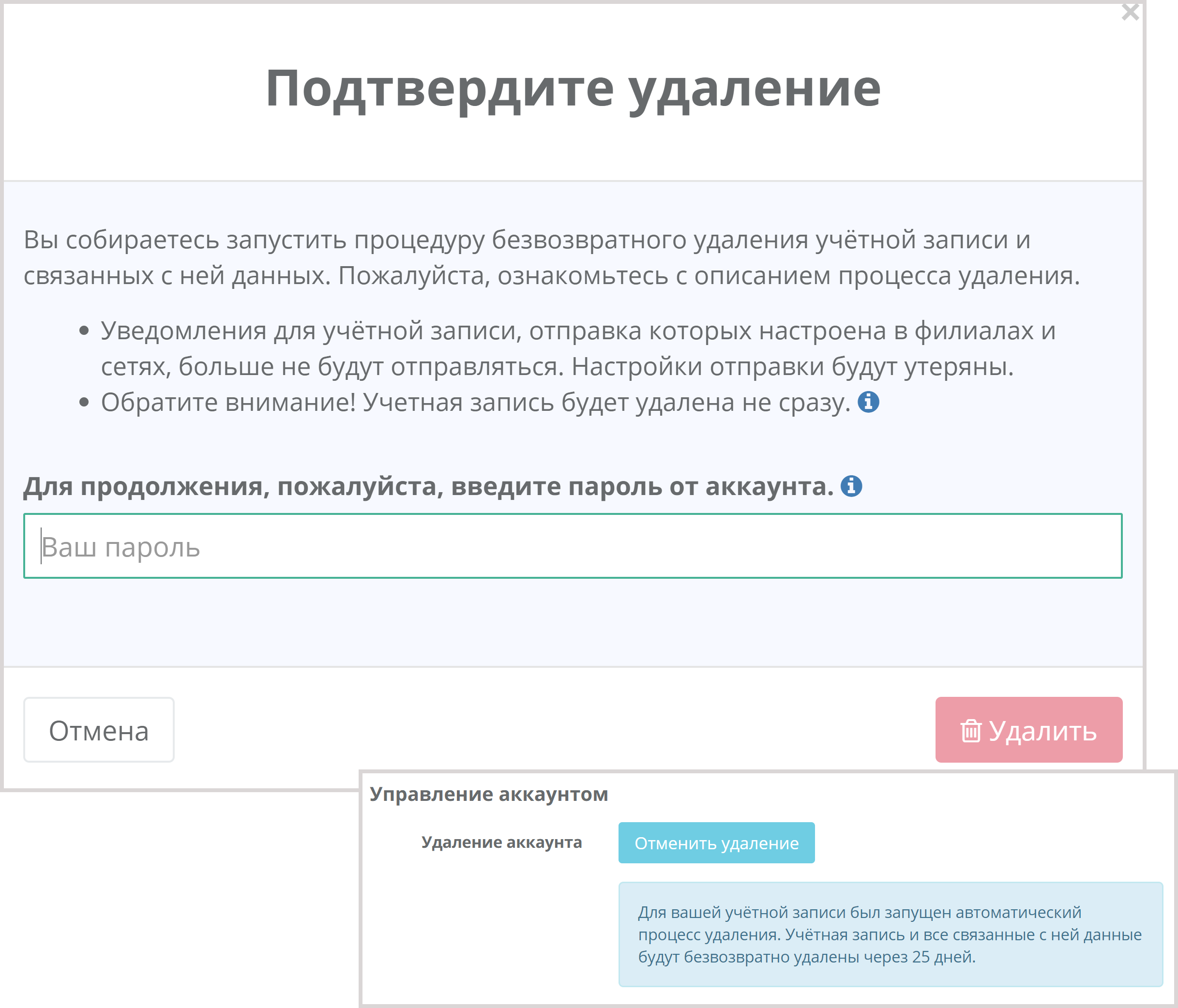This screenshot has height=1008, width=1178.
Task: Focus the 'Ваш пароль' password field
Action: pos(573,546)
